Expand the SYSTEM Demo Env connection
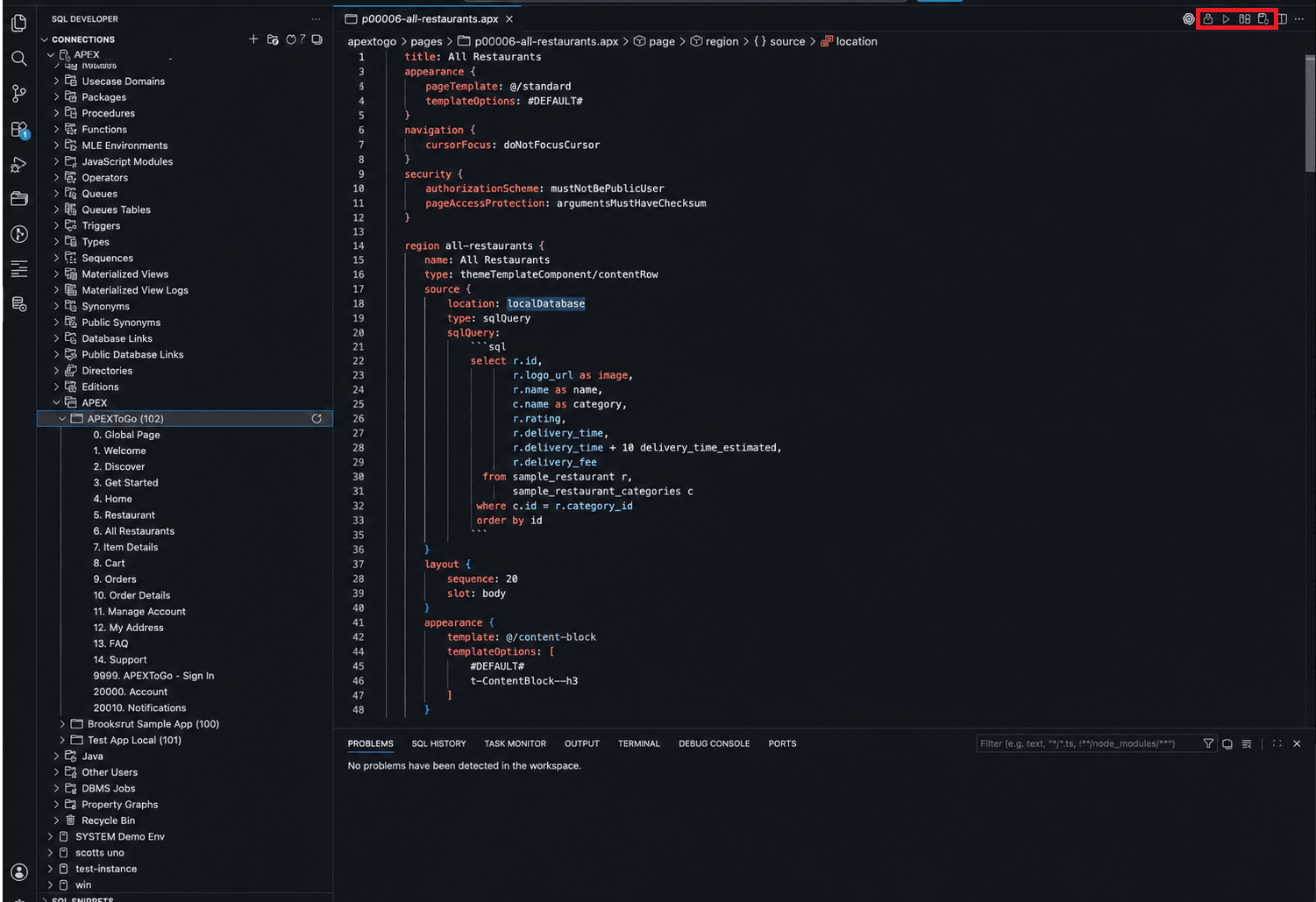Viewport: 1316px width, 902px height. coord(50,836)
